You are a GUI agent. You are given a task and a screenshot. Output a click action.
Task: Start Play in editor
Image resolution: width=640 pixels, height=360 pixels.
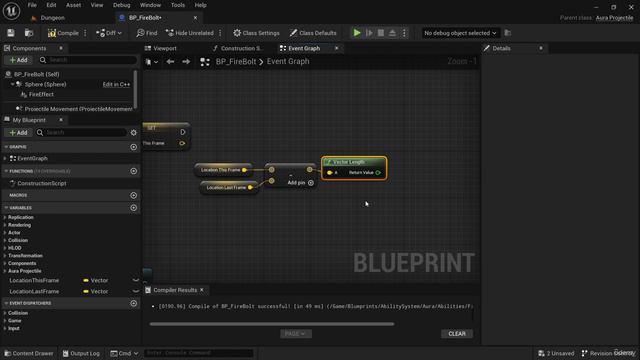(x=357, y=33)
